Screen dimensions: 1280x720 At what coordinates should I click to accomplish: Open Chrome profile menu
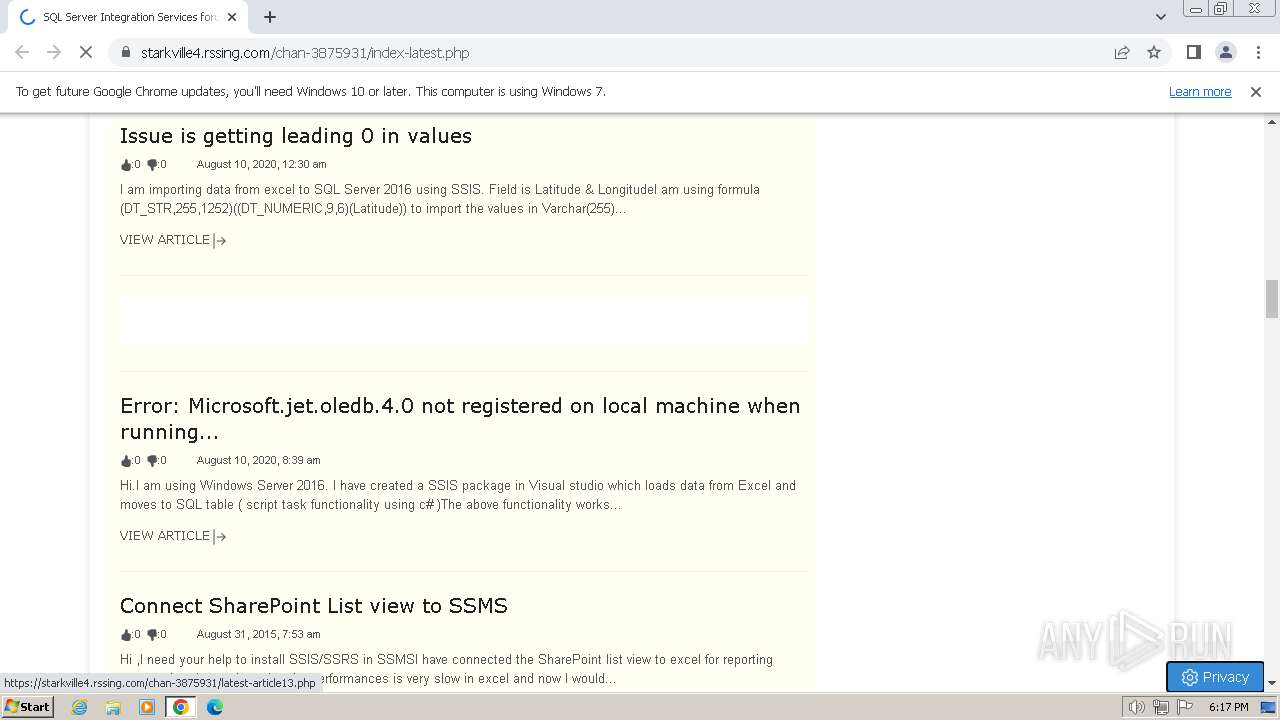[x=1225, y=52]
